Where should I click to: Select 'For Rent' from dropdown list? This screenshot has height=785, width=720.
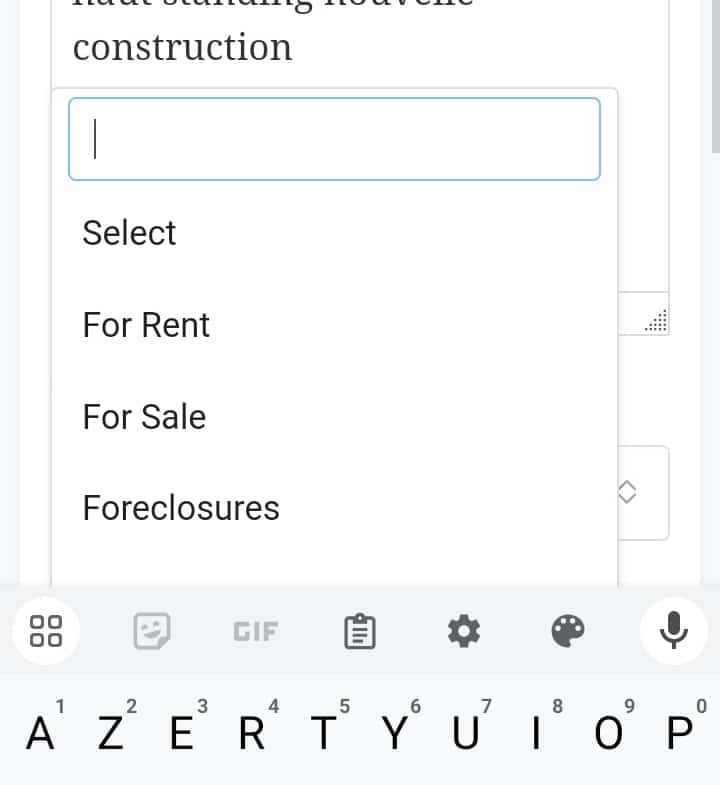click(147, 325)
